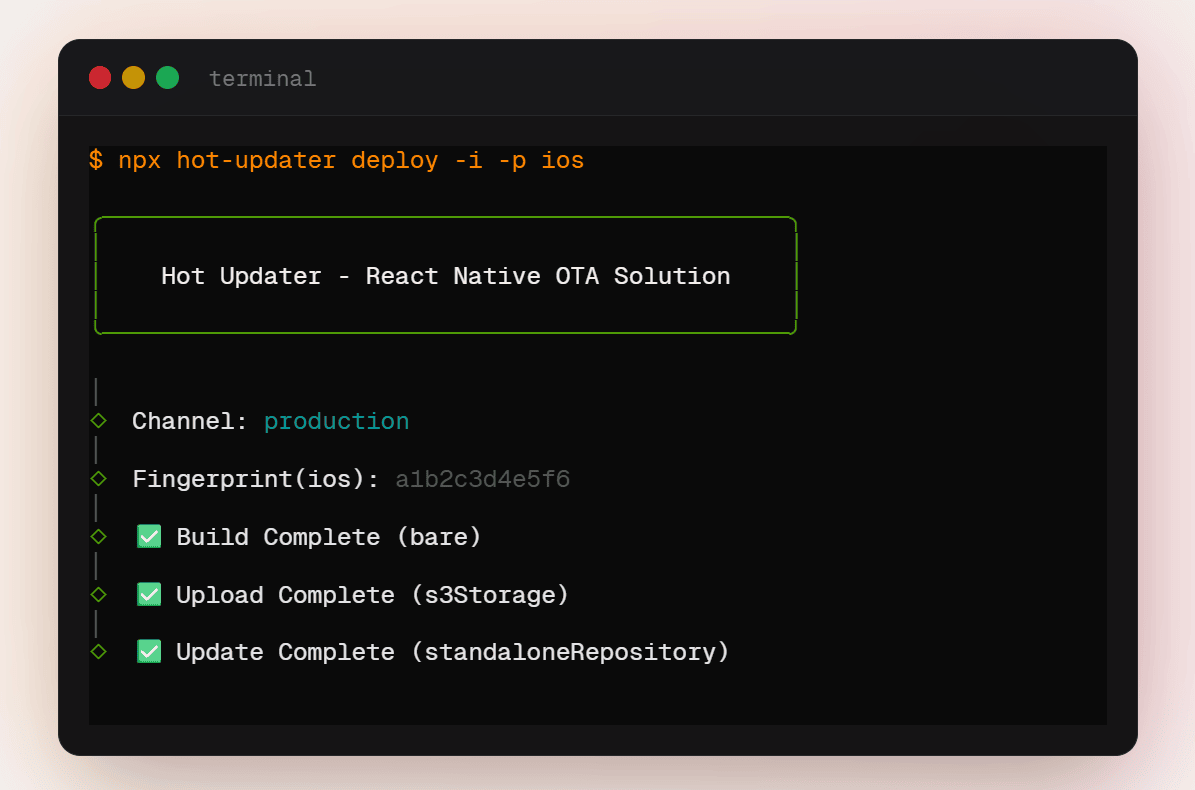Click the 'Build Complete (bare)' line
The height and width of the screenshot is (790, 1195).
pyautogui.click(x=328, y=537)
